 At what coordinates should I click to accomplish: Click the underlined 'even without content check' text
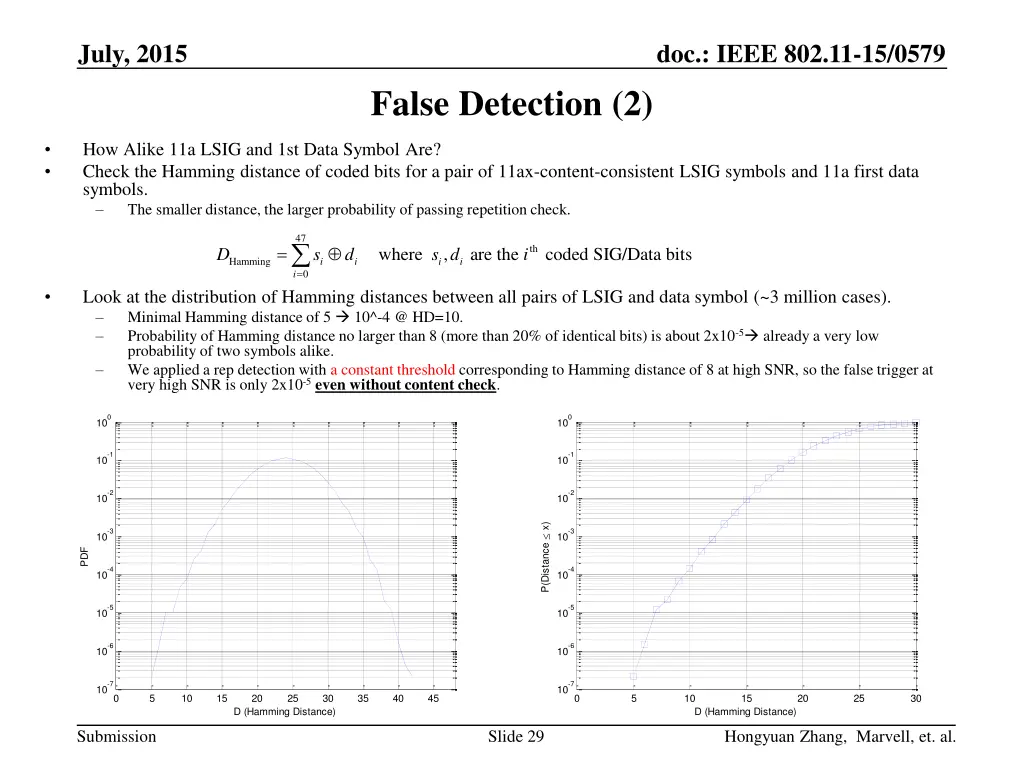point(405,385)
